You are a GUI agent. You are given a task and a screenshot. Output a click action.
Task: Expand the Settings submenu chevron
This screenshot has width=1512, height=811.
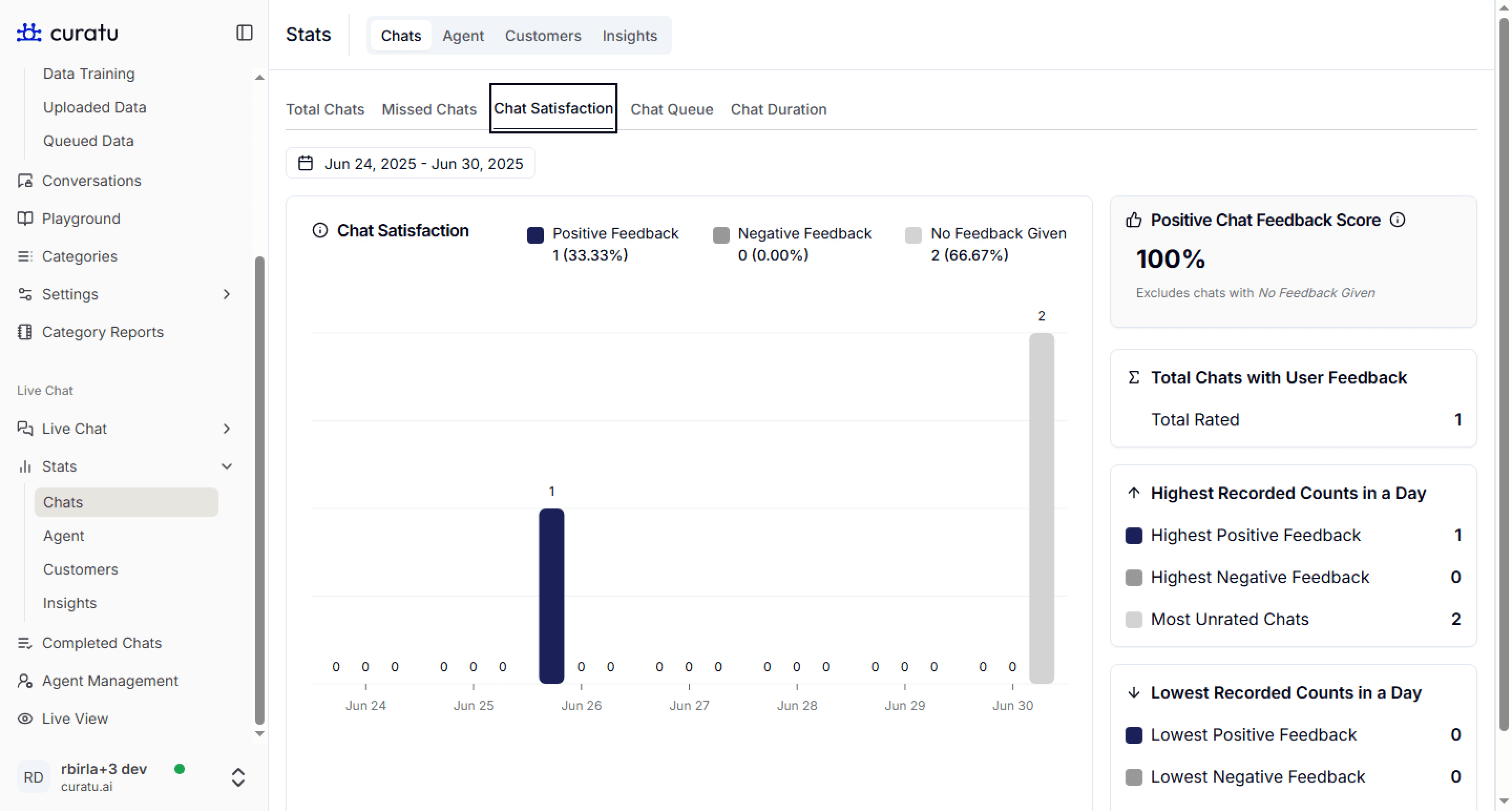tap(227, 294)
